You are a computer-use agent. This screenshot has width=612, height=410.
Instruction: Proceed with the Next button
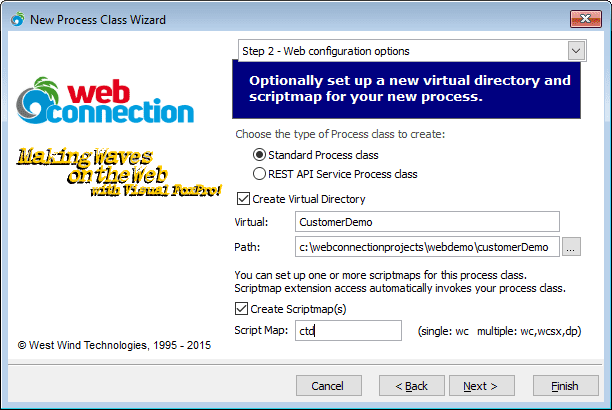pyautogui.click(x=482, y=386)
